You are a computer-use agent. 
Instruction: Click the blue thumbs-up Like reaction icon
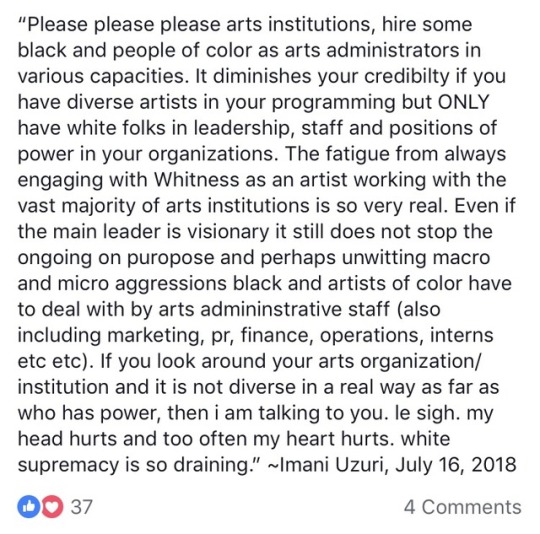29,506
